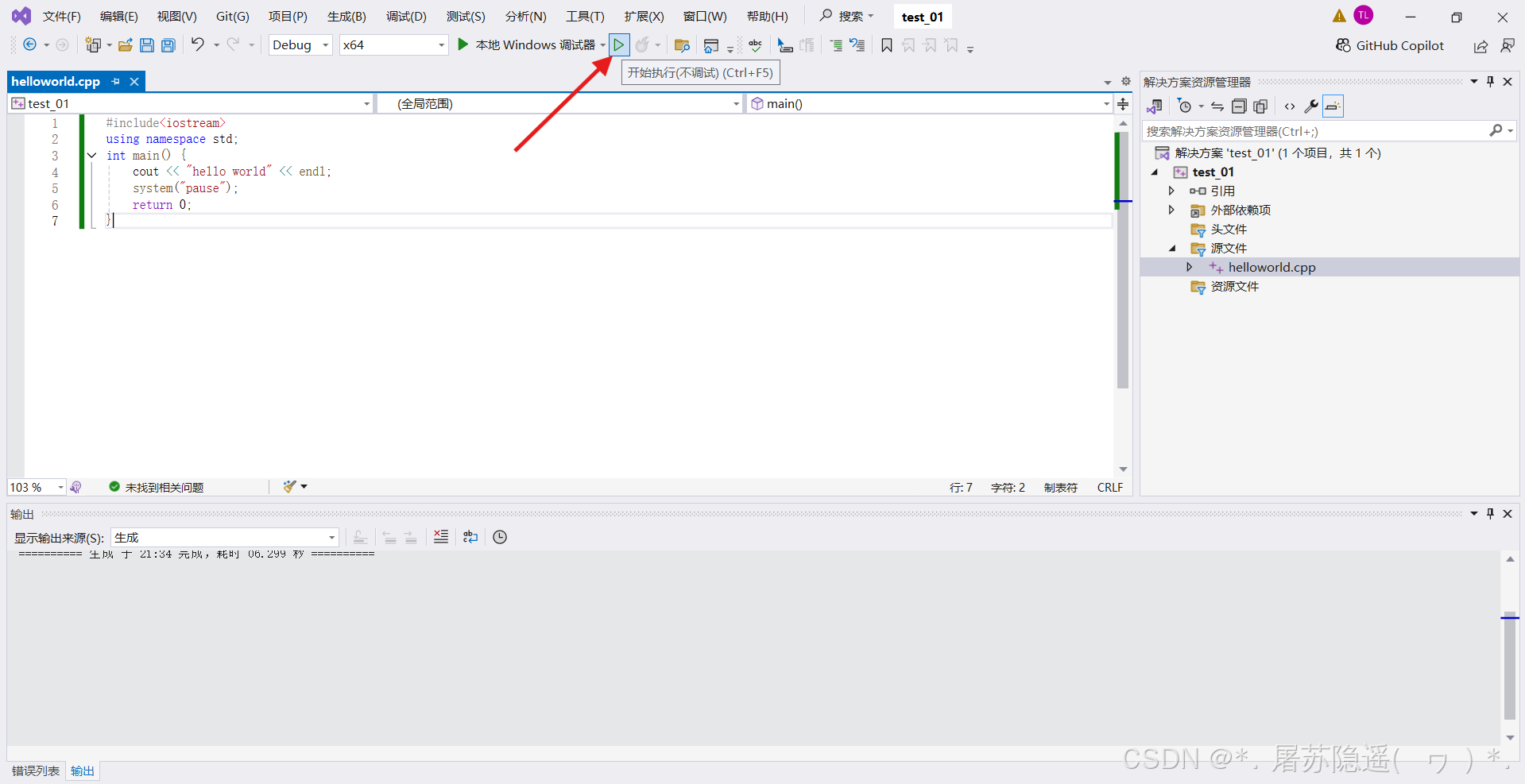Viewport: 1525px width, 784px height.
Task: Click the feedback person icon at top right
Action: coord(1508,46)
